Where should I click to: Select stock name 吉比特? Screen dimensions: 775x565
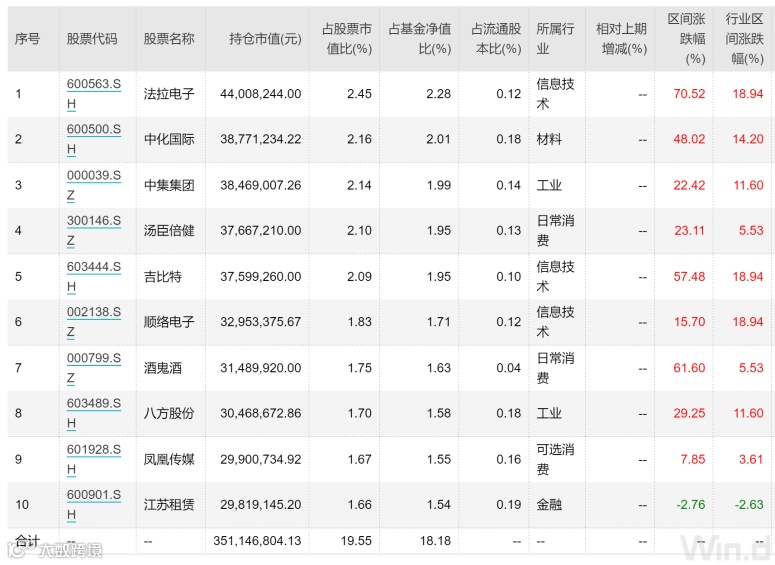[x=163, y=277]
